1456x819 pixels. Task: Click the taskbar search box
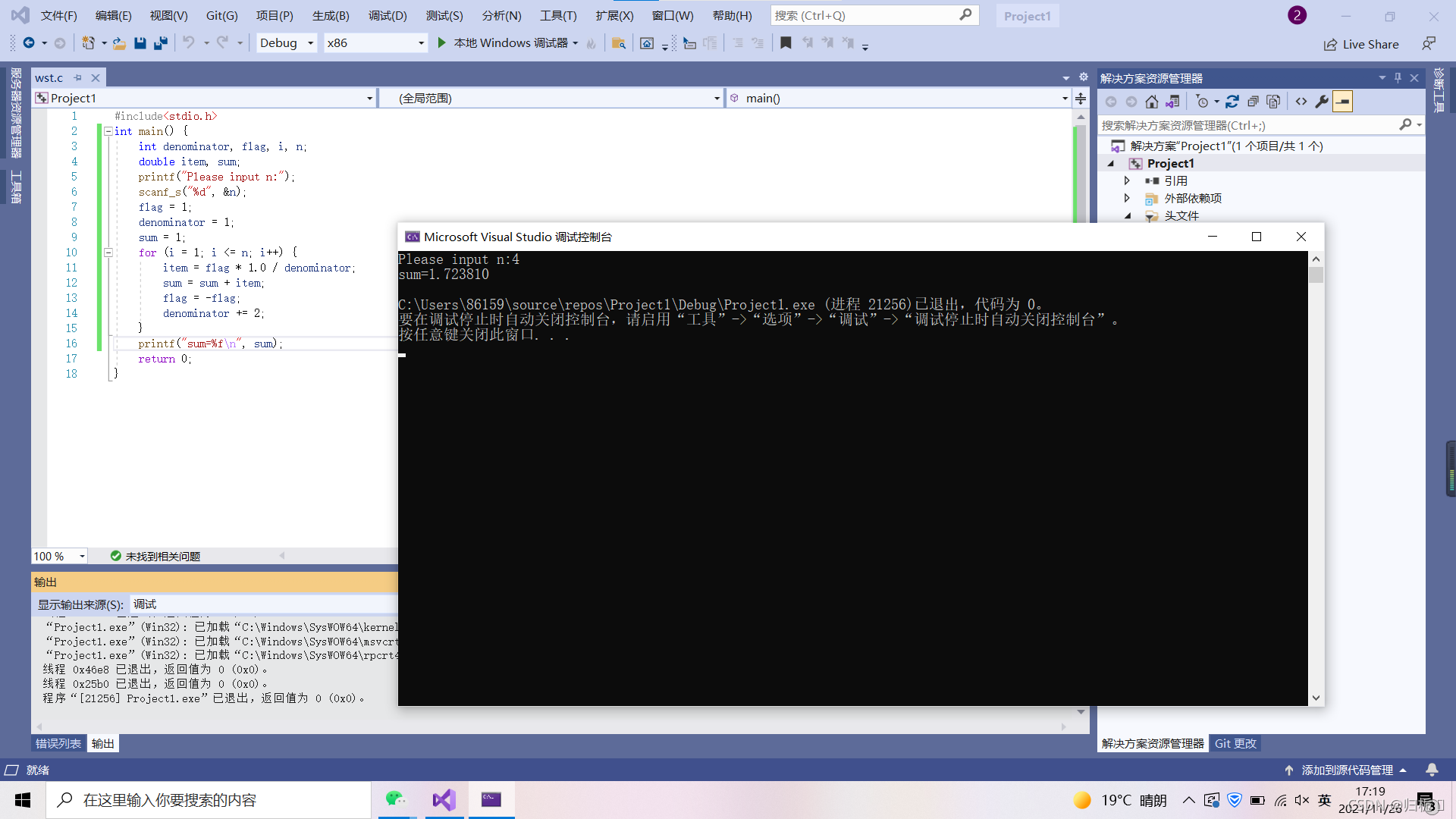tap(209, 800)
